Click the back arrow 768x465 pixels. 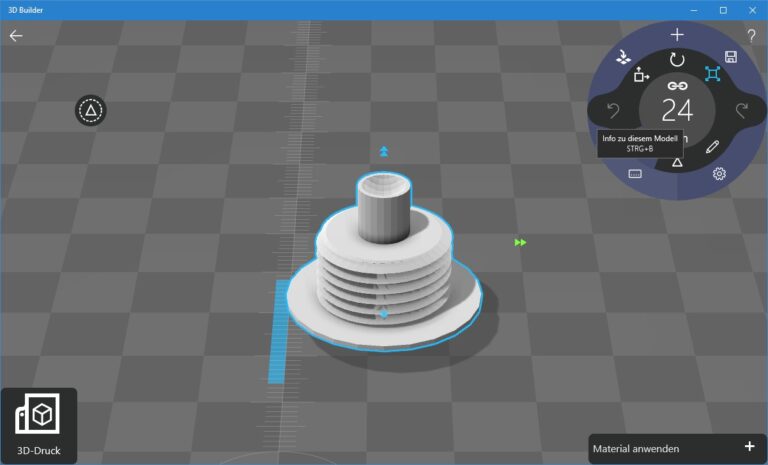tap(16, 36)
